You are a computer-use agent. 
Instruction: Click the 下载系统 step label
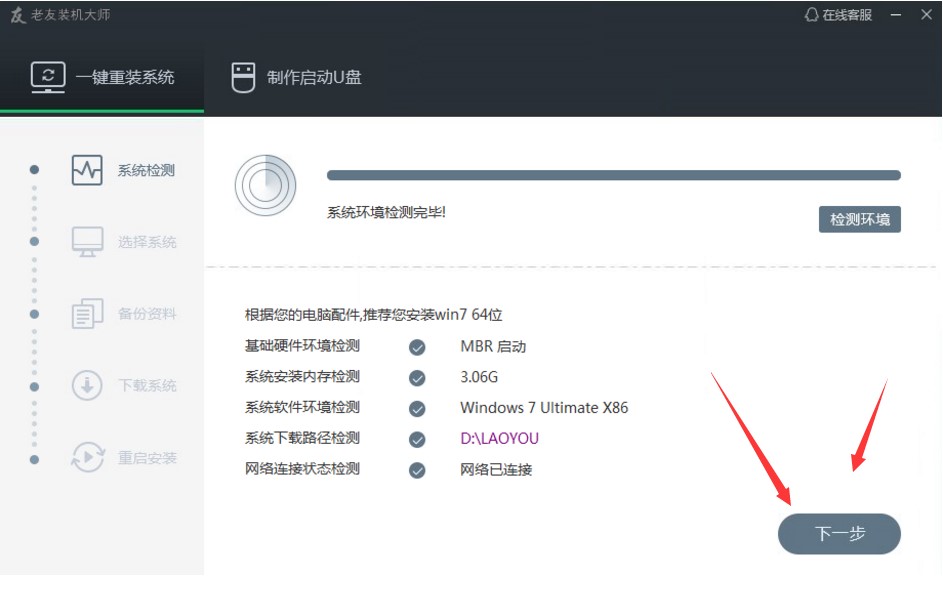pos(147,386)
